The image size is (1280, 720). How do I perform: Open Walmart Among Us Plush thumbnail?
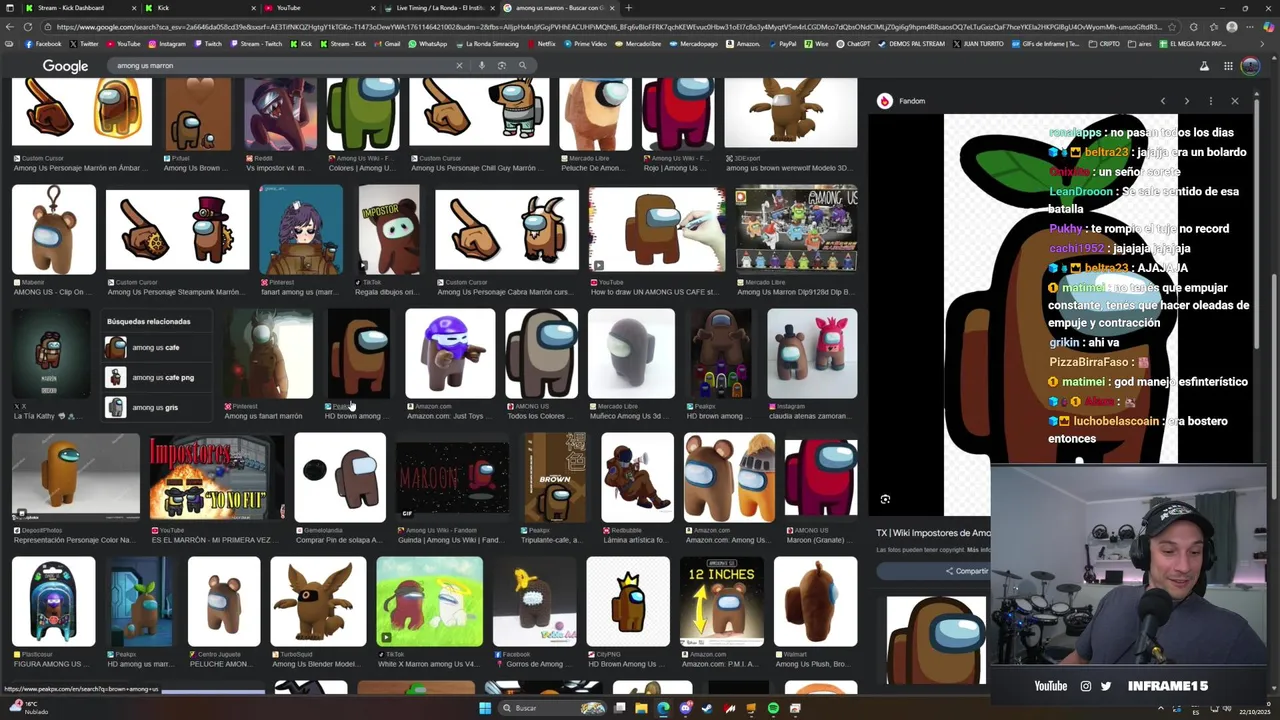tap(814, 602)
